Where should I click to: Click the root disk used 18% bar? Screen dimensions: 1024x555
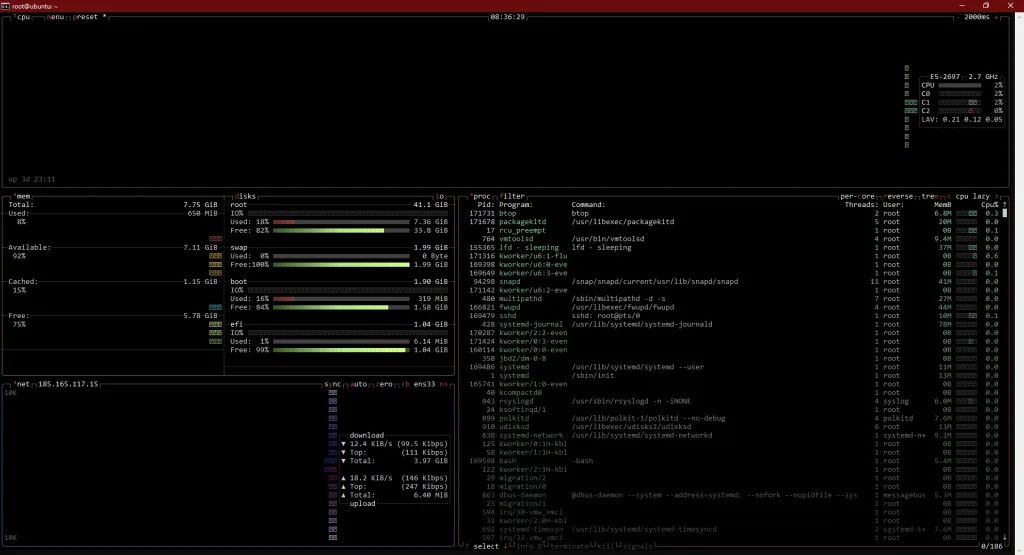click(342, 222)
